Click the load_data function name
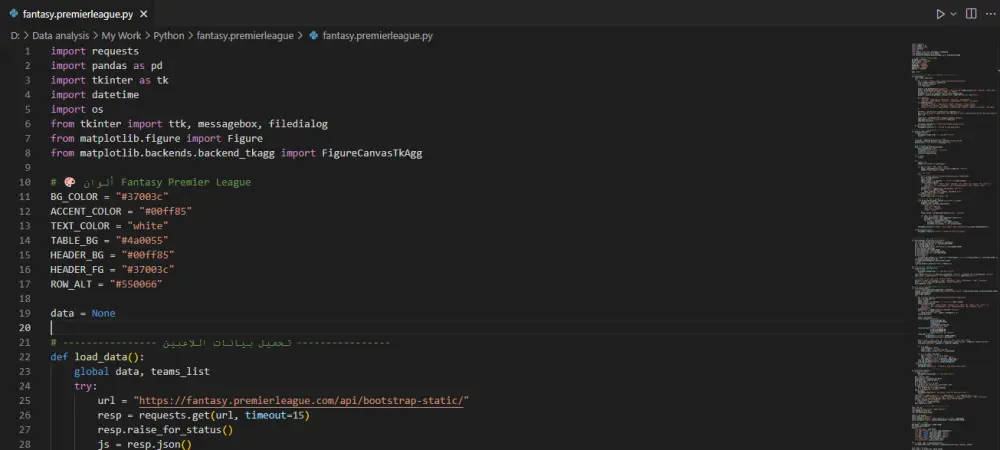The image size is (1000, 450). [x=101, y=357]
